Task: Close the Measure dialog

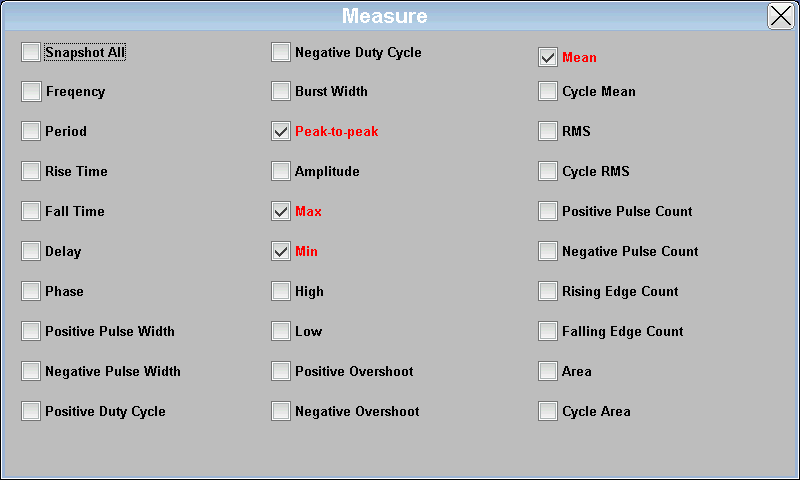Action: click(x=781, y=16)
